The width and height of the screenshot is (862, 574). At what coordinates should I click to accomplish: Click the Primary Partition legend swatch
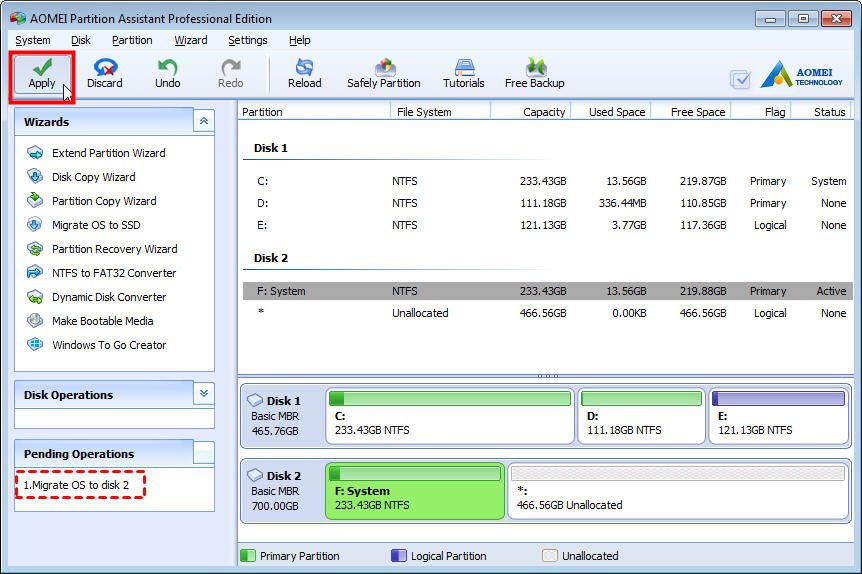tap(248, 555)
